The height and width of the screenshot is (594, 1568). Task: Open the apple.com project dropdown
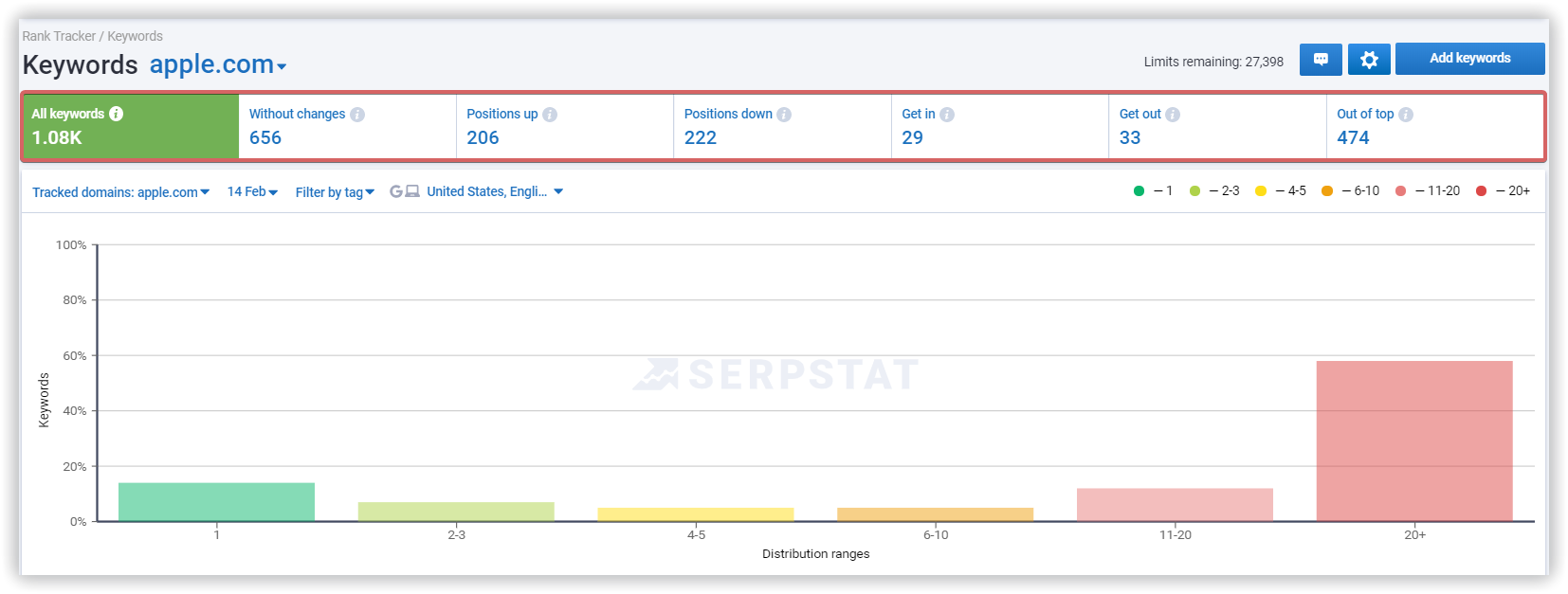pyautogui.click(x=218, y=64)
